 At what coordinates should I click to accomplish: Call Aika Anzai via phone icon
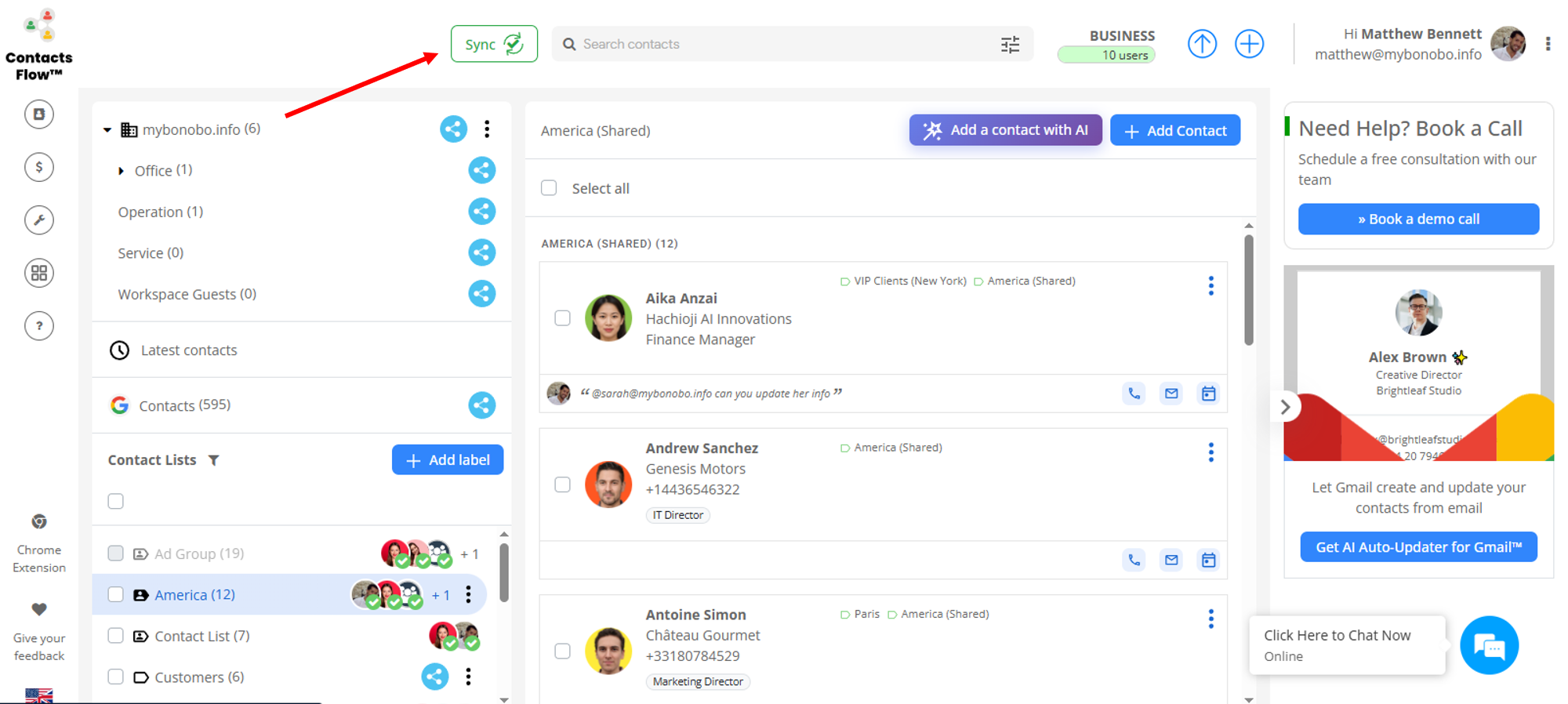tap(1134, 394)
